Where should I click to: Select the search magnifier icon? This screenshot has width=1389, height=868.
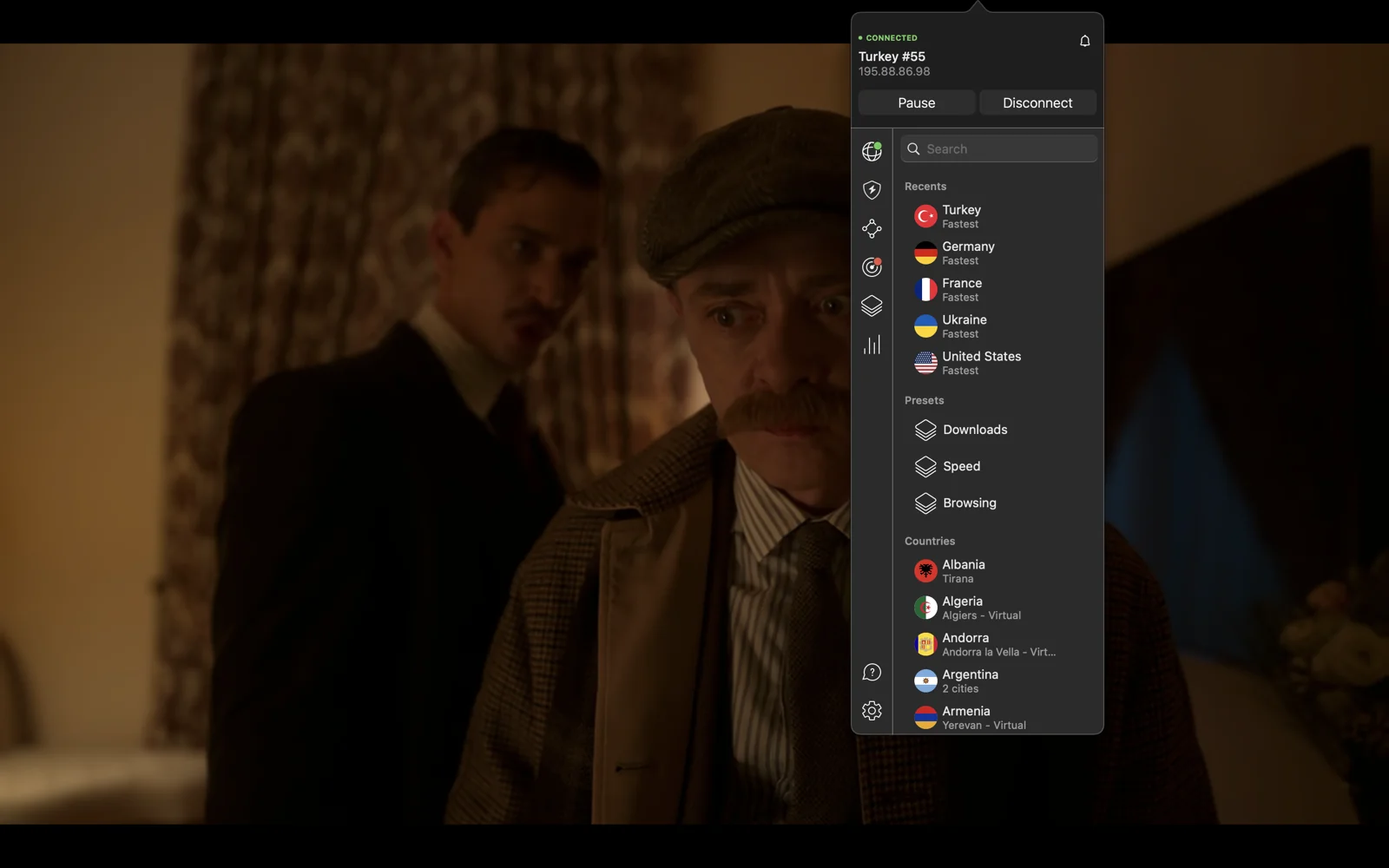tap(913, 148)
